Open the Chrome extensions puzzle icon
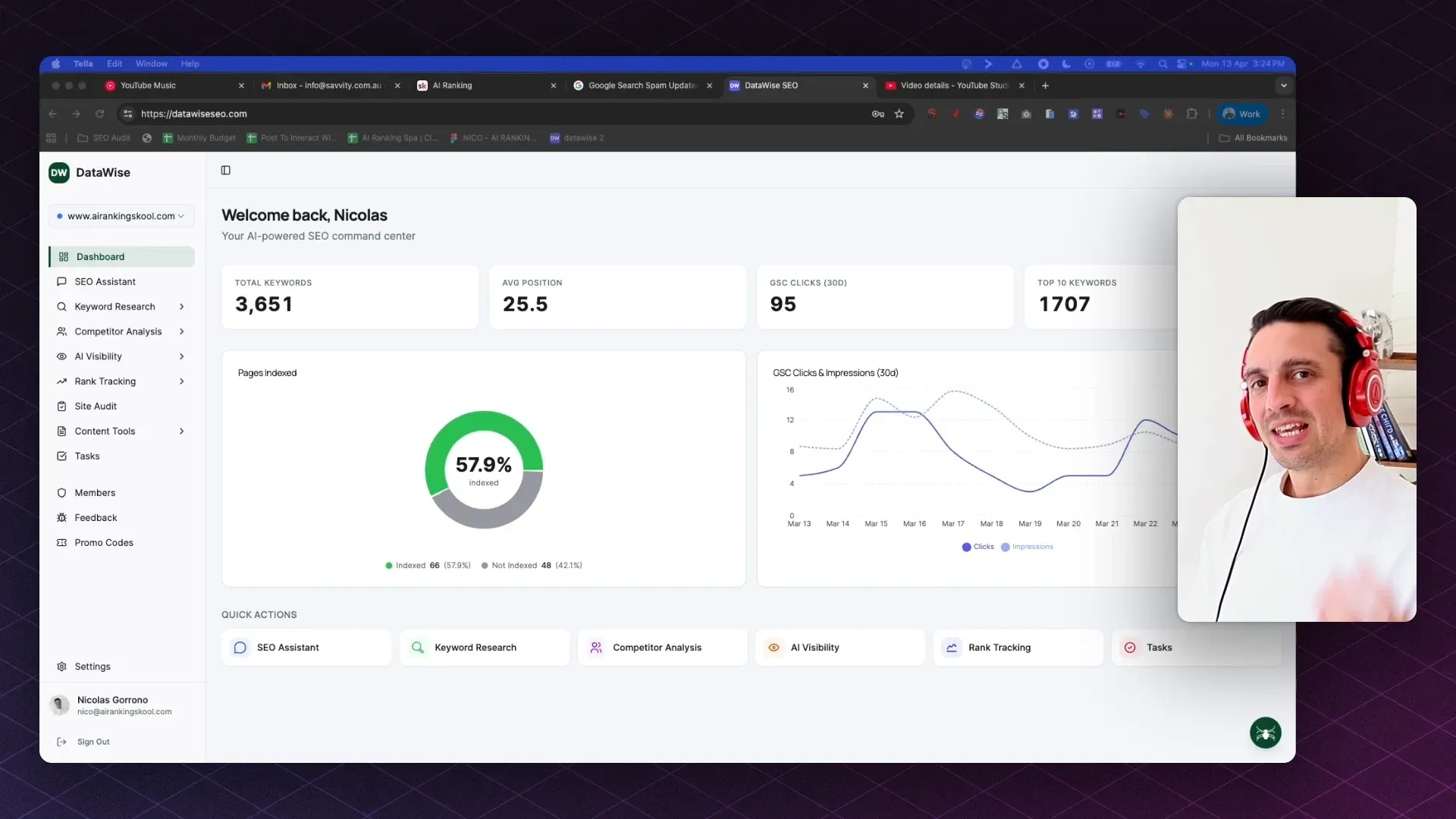Image resolution: width=1456 pixels, height=819 pixels. pos(1191,114)
